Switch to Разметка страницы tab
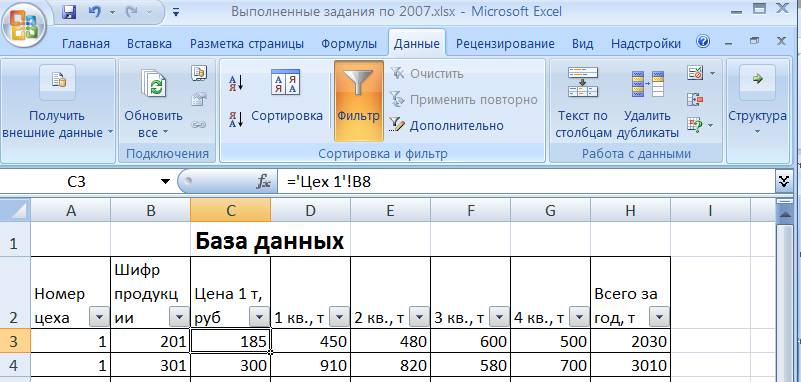This screenshot has width=801, height=382. [x=247, y=44]
